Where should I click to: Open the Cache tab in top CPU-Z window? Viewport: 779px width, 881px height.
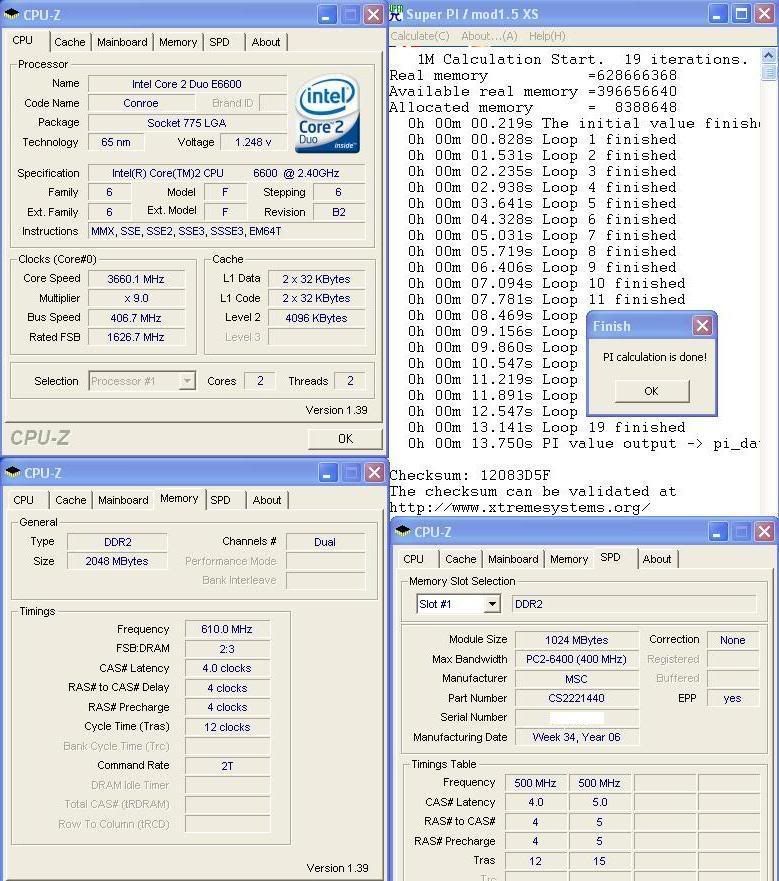pos(70,42)
